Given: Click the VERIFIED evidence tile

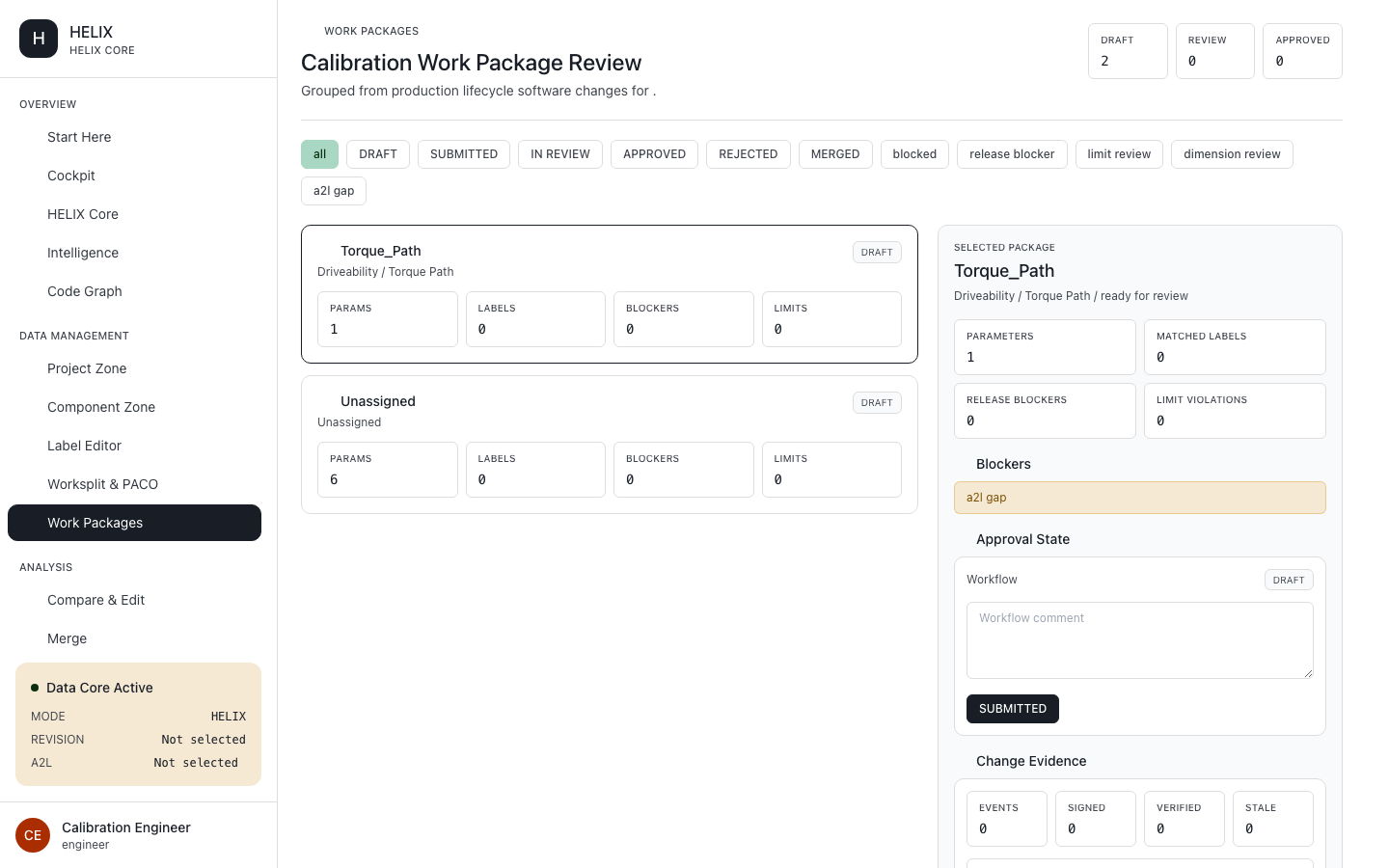Looking at the screenshot, I should [x=1185, y=819].
